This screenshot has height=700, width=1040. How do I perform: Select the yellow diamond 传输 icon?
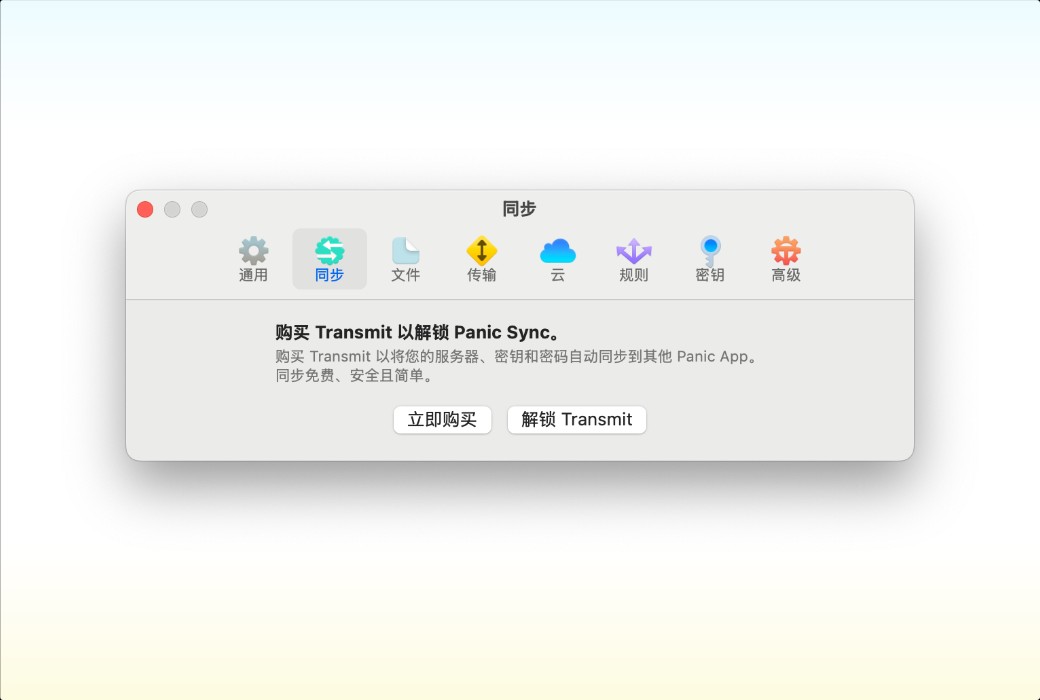tap(482, 250)
